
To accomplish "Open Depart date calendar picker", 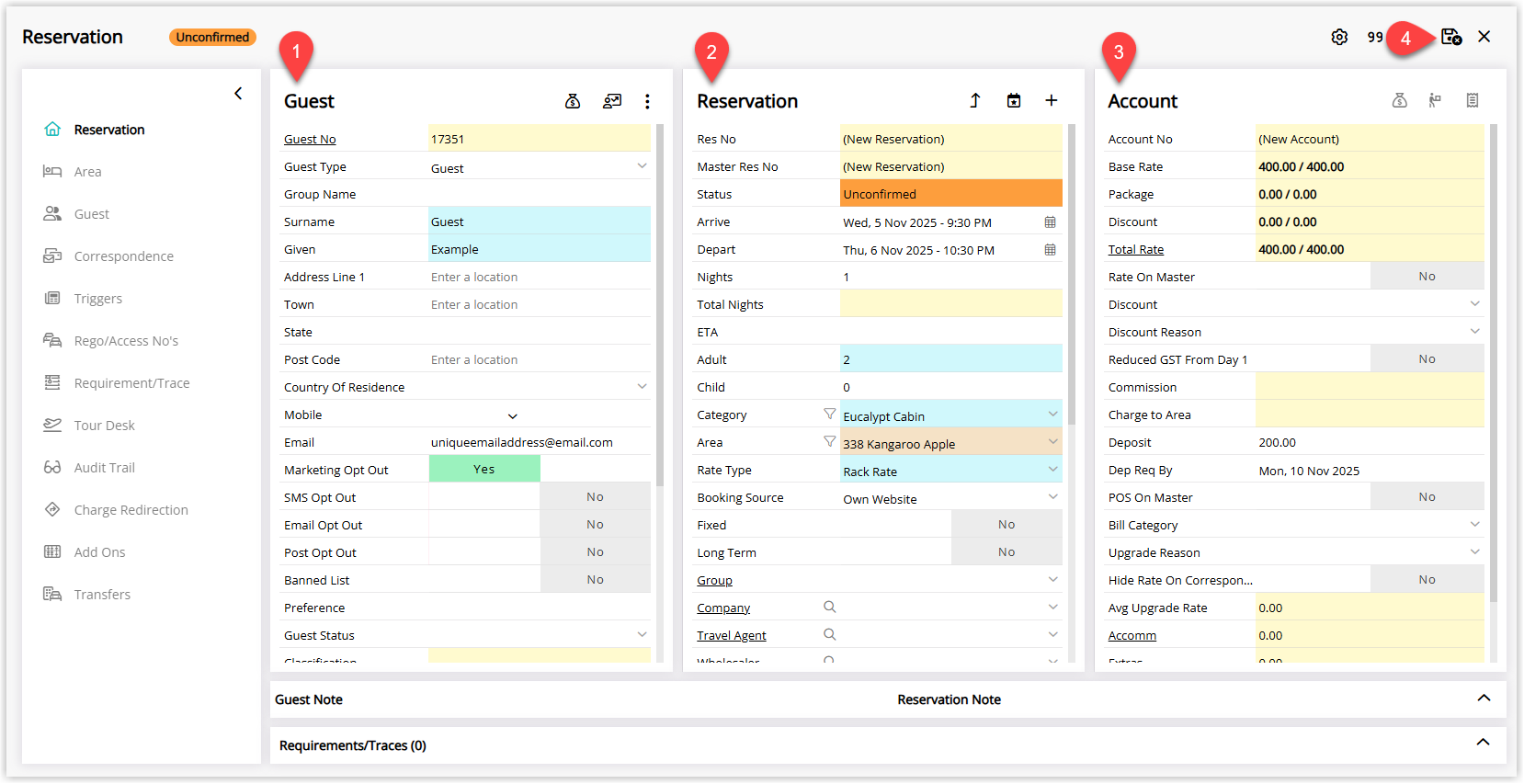I will coord(1050,250).
